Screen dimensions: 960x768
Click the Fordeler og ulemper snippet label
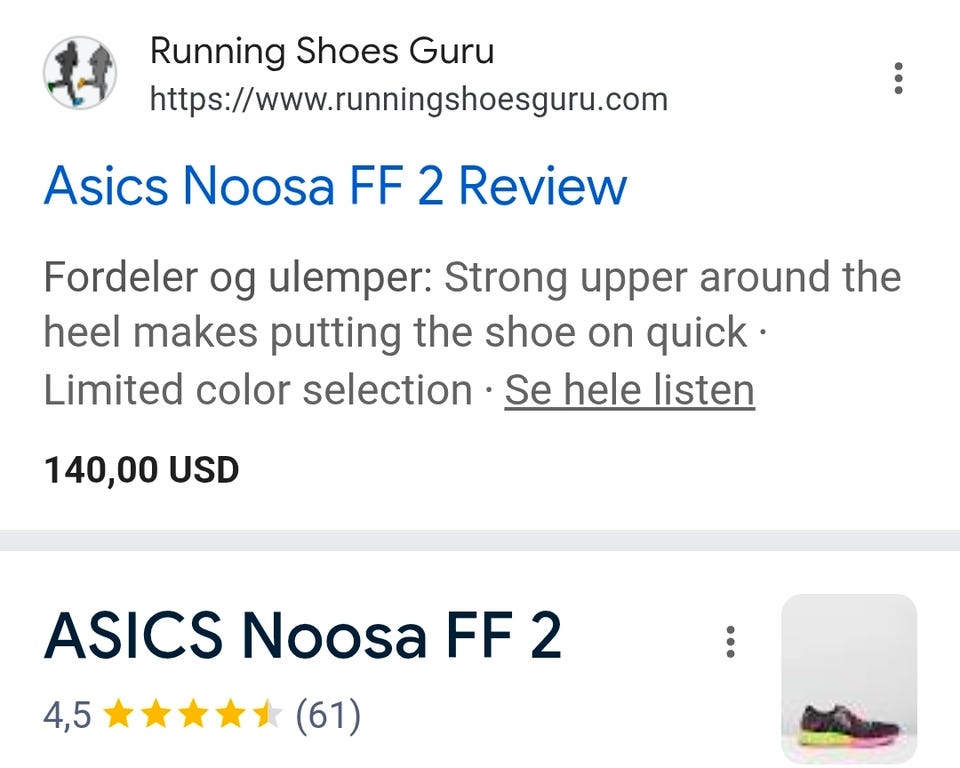[238, 277]
